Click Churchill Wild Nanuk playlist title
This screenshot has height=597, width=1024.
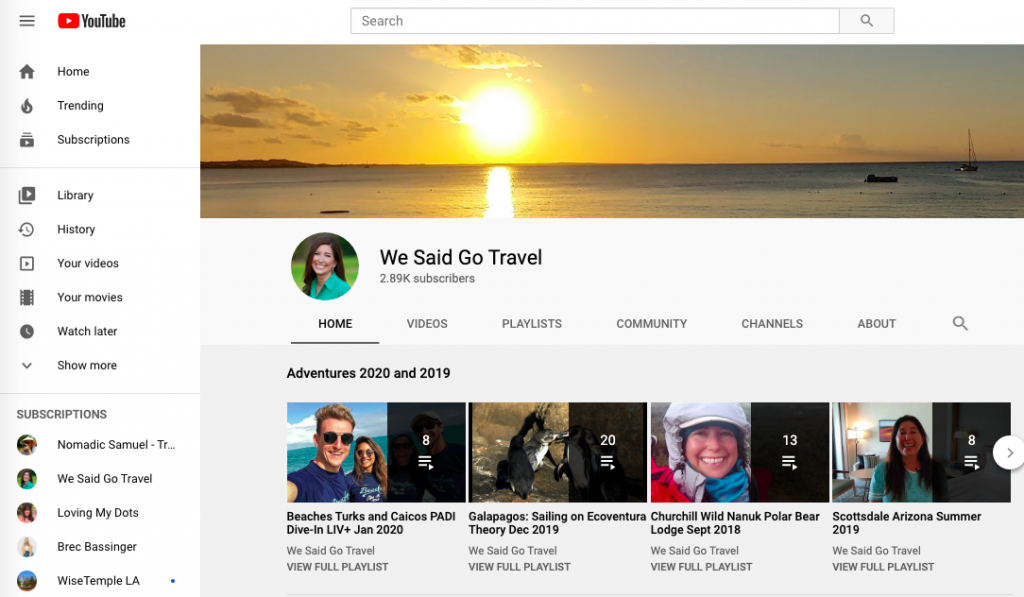(735, 523)
